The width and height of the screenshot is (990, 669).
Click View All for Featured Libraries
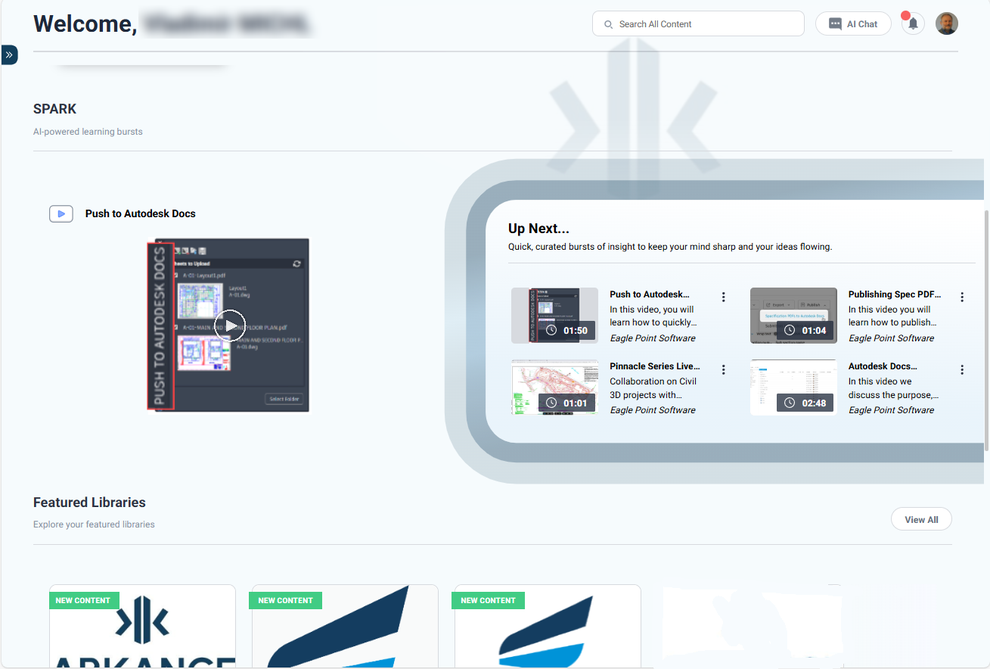tap(921, 519)
